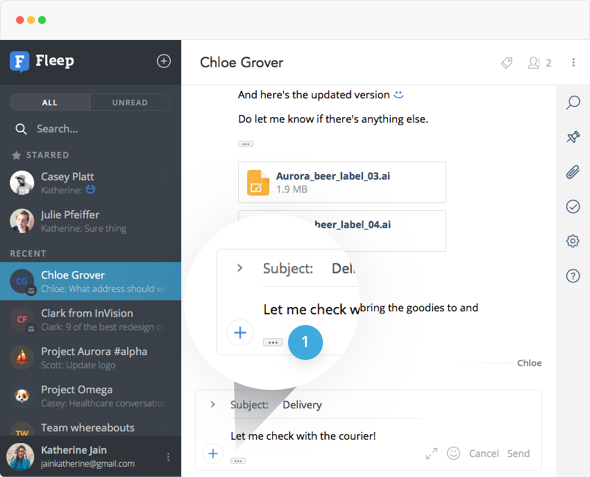Open the search magnifier in the right sidebar
Image resolution: width=590 pixels, height=477 pixels.
click(x=573, y=102)
